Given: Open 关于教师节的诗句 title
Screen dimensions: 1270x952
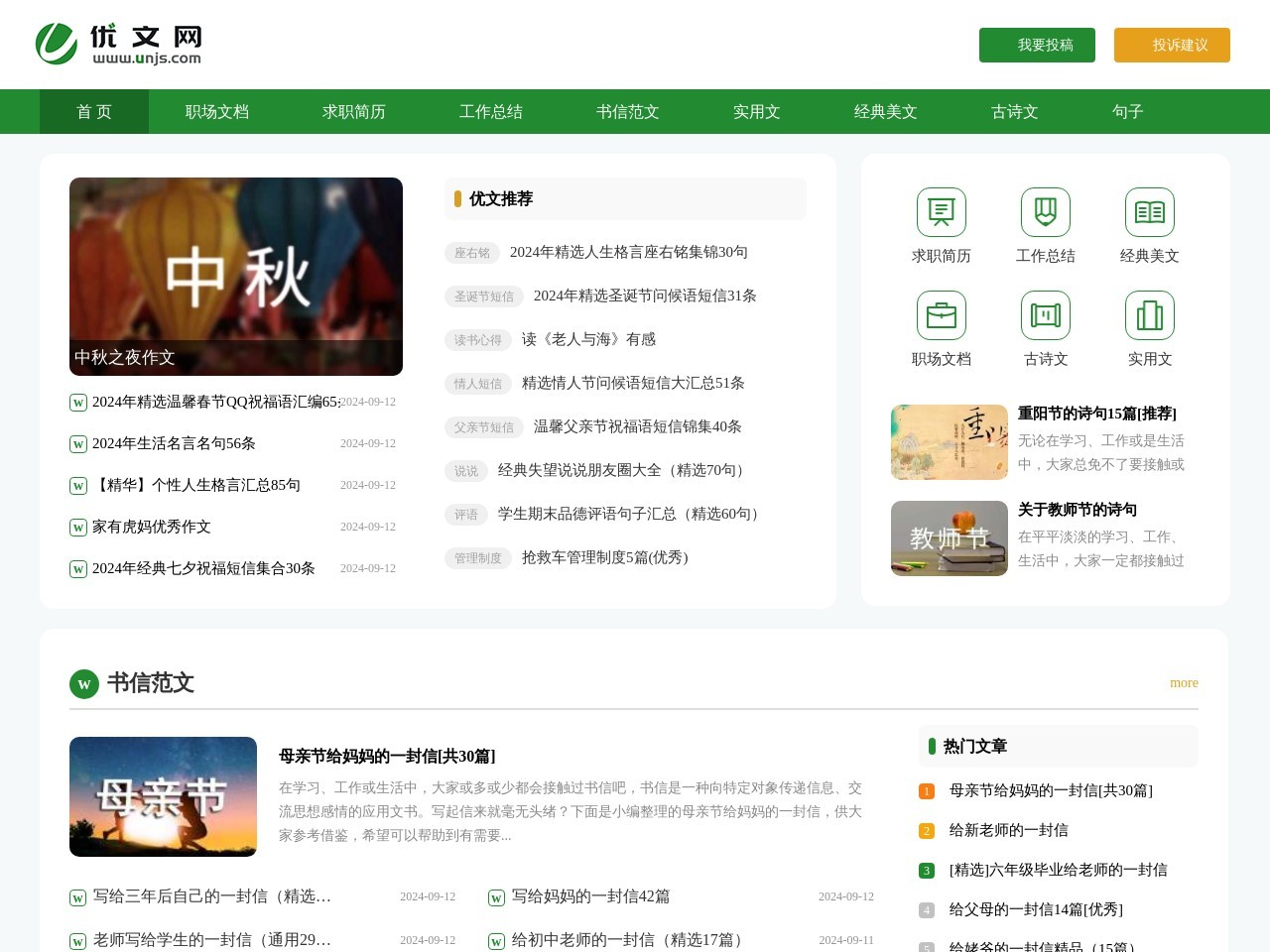Looking at the screenshot, I should tap(1078, 510).
